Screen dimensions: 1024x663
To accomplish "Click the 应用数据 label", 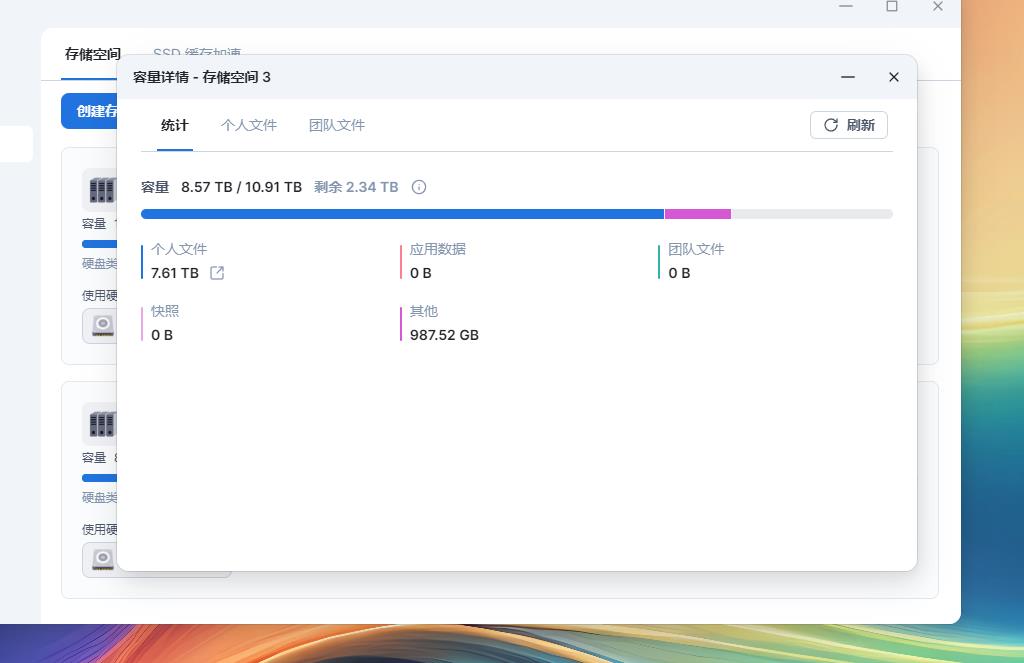I will [x=438, y=249].
